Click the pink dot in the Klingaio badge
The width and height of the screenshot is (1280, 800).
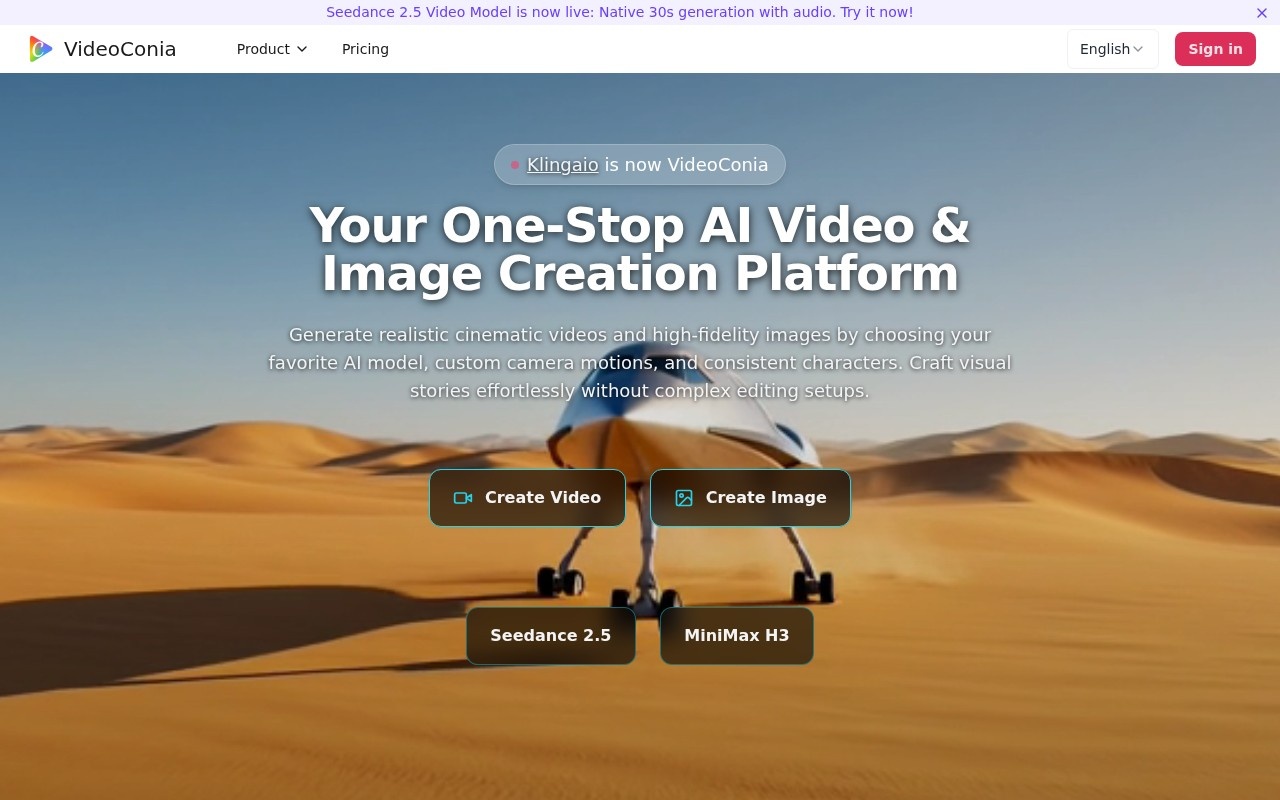point(515,165)
